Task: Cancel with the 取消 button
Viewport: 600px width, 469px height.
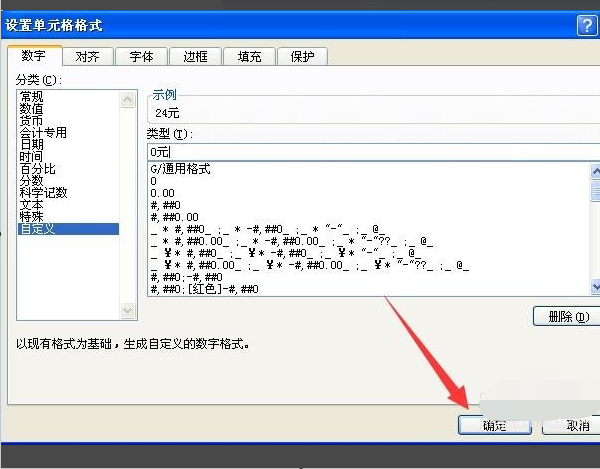Action: click(571, 425)
